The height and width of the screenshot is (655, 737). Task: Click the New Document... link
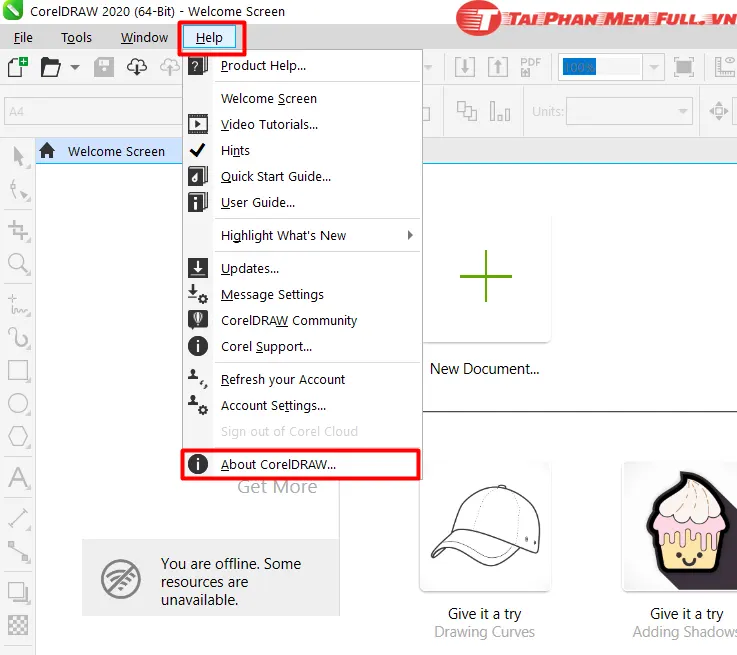[x=485, y=369]
